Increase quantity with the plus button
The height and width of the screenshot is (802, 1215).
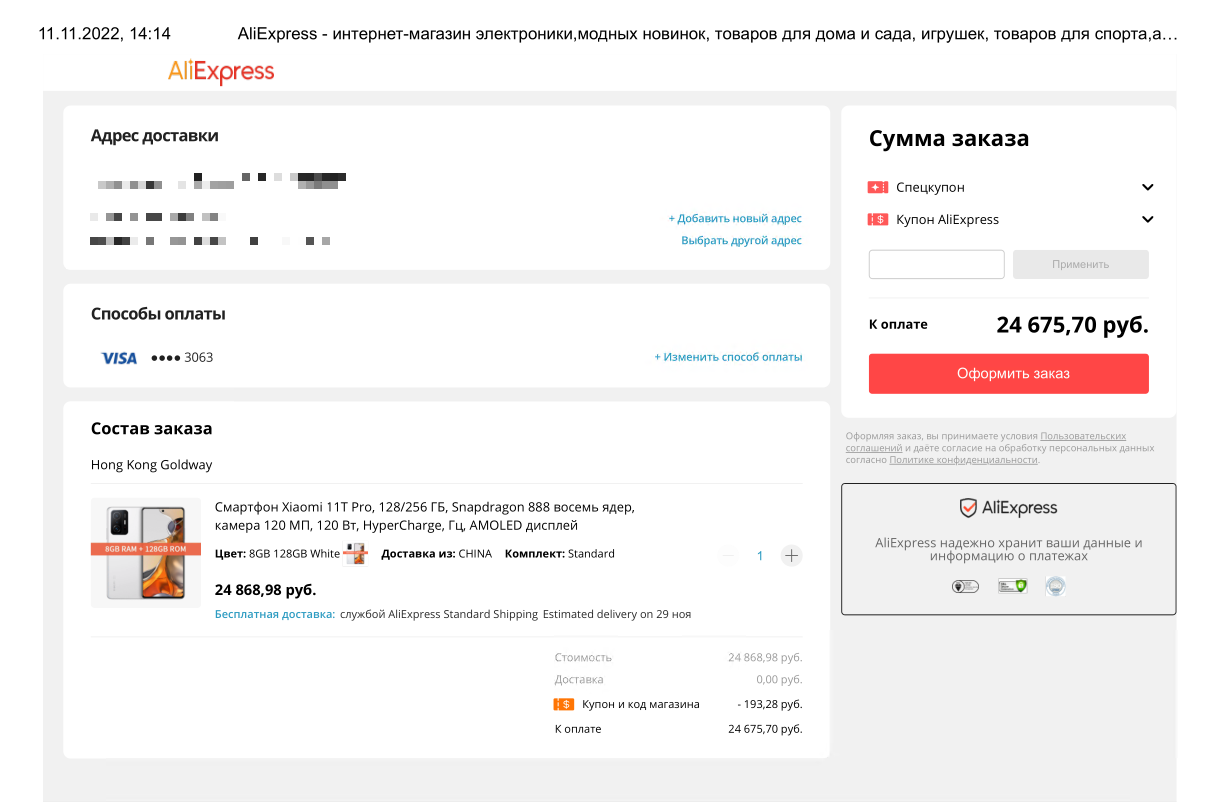pyautogui.click(x=791, y=555)
